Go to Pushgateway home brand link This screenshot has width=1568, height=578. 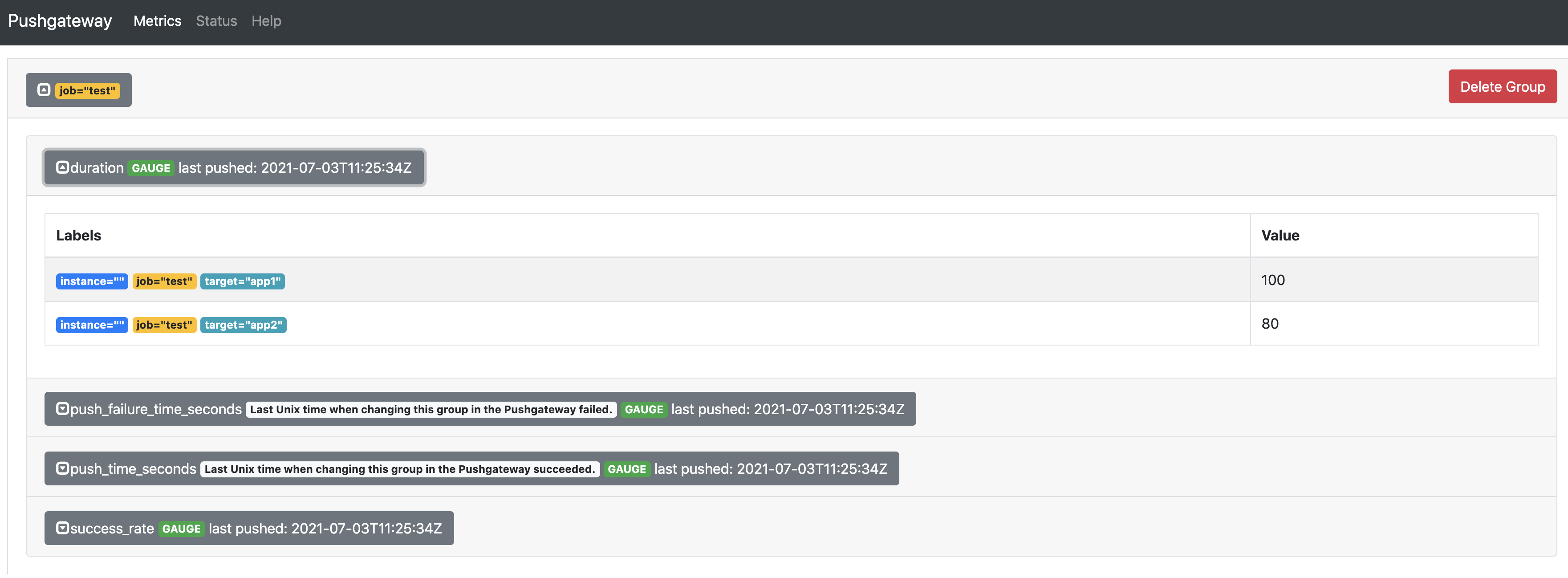pos(60,21)
